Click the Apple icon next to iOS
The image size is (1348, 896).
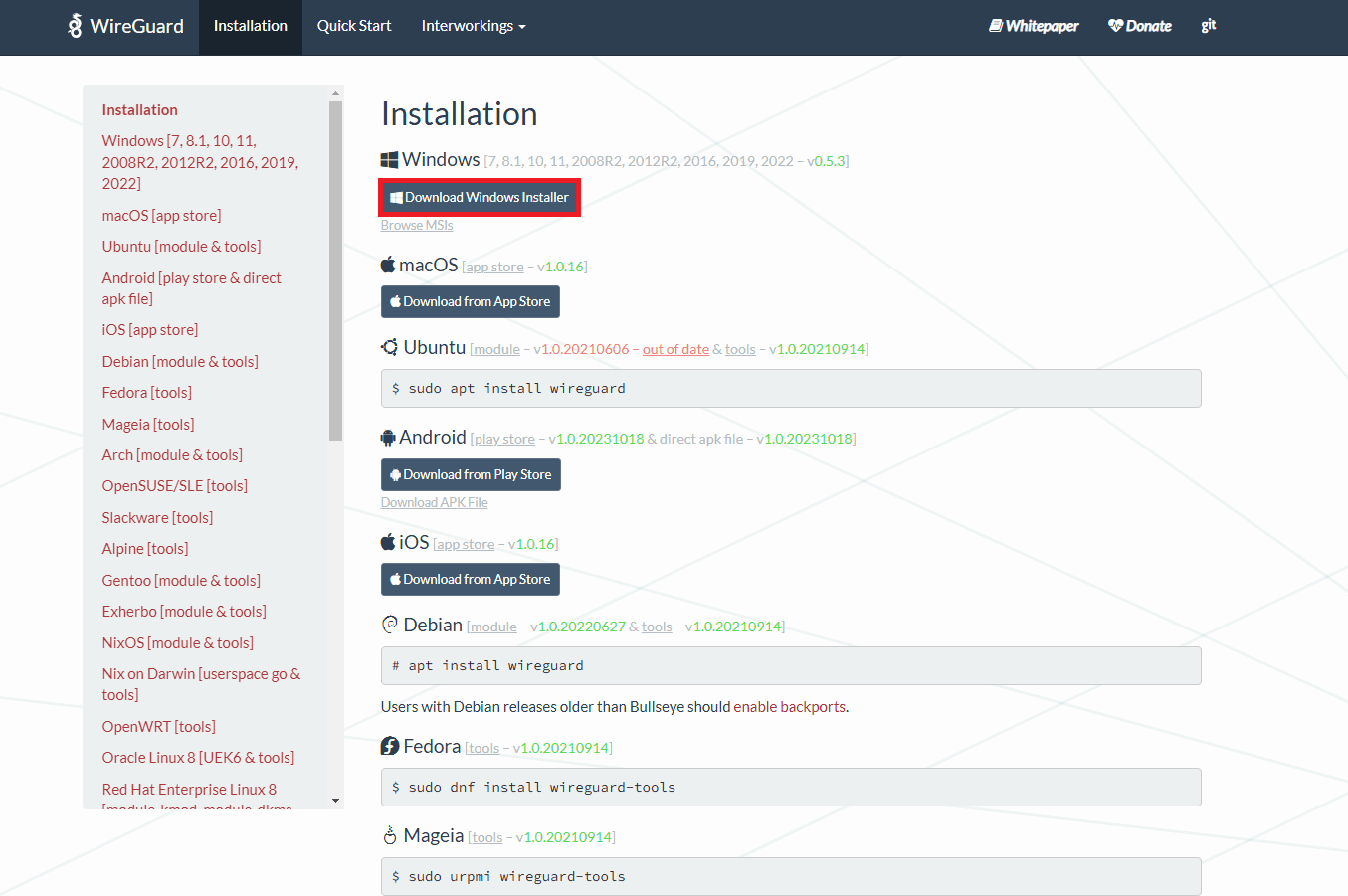388,542
